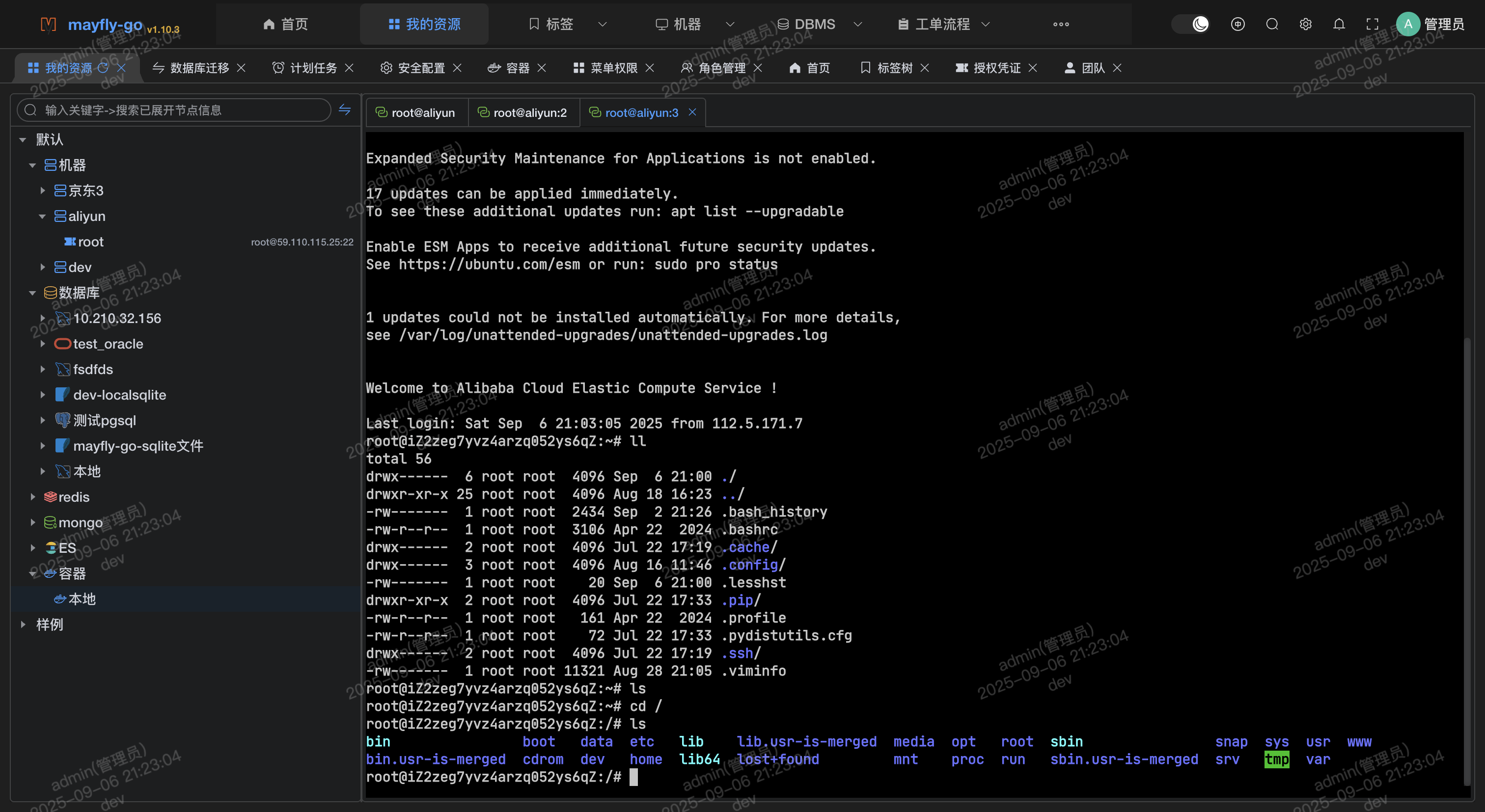Click the three-dots more menu icon
The image size is (1485, 812).
click(1061, 24)
